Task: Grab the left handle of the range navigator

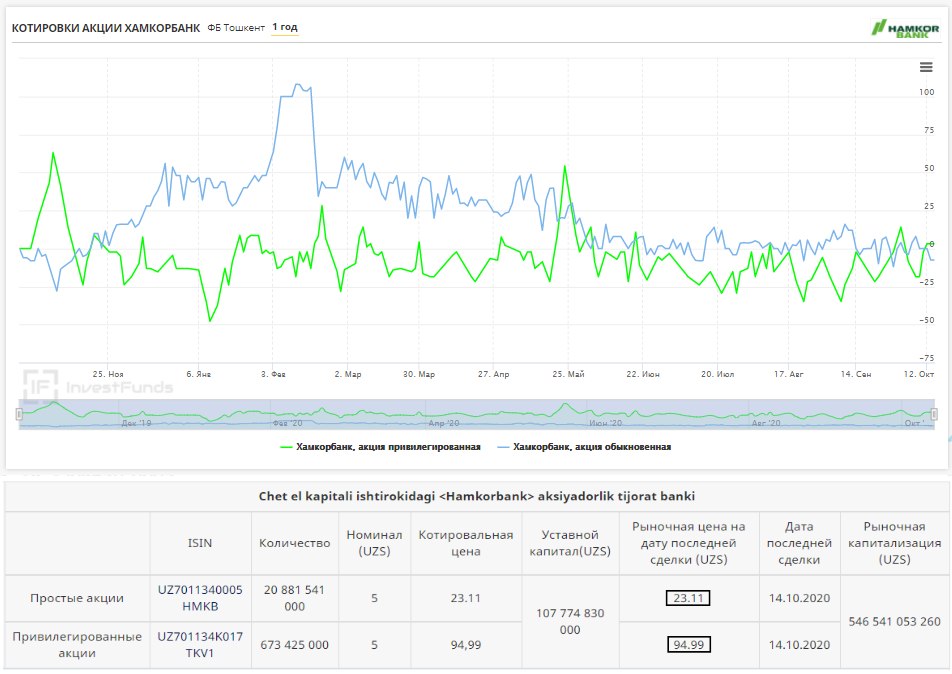Action: tap(19, 414)
